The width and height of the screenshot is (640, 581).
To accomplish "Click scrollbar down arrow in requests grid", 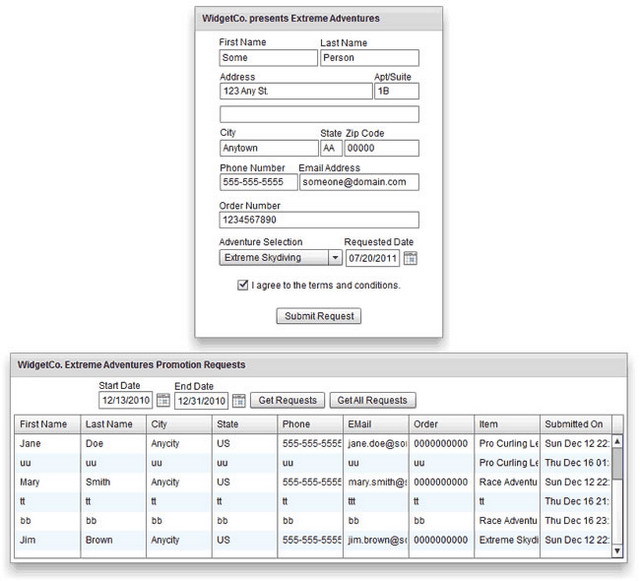I will click(618, 551).
